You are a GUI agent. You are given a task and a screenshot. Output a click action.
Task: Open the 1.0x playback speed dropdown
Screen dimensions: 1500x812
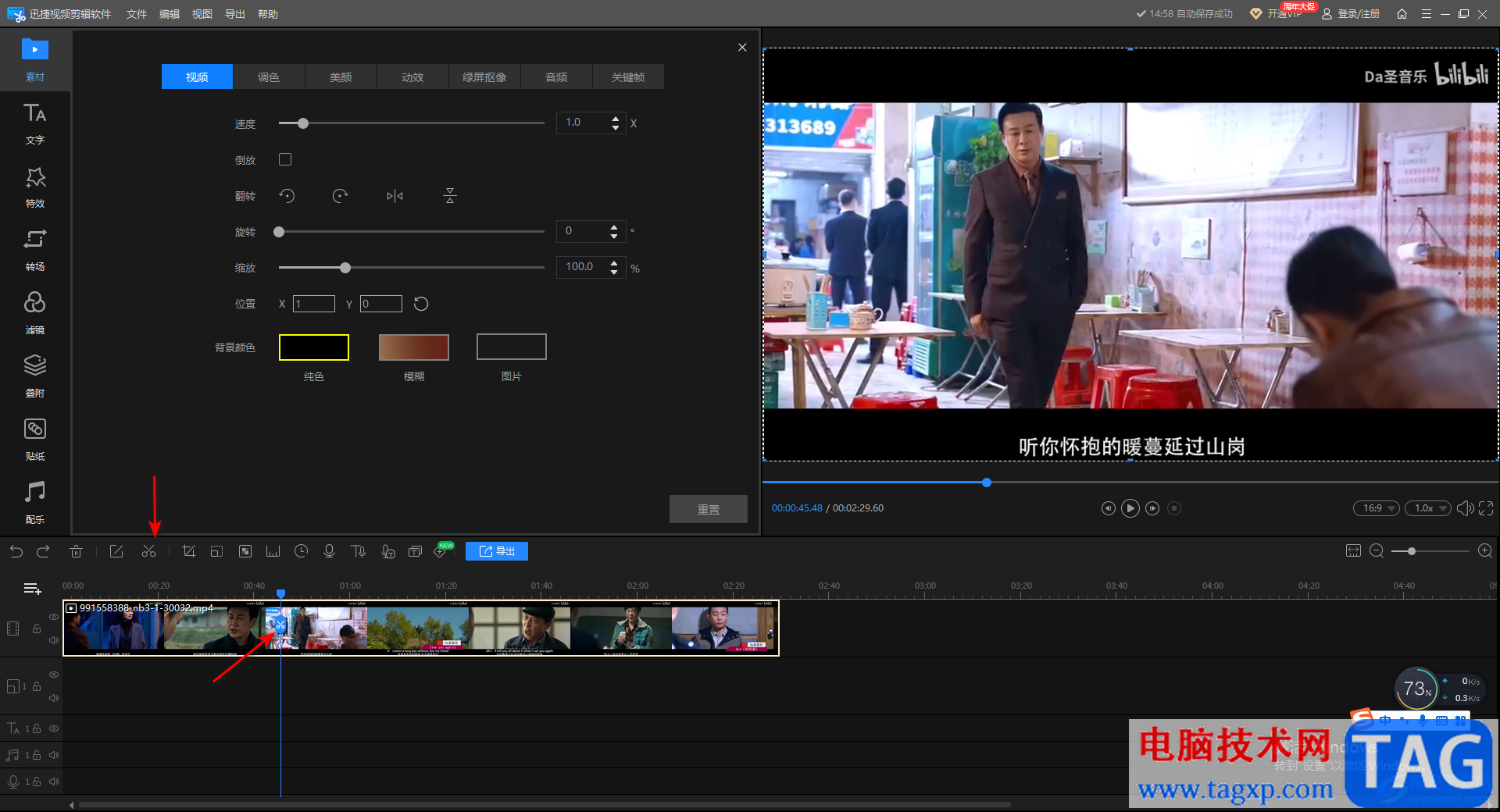pos(1428,508)
